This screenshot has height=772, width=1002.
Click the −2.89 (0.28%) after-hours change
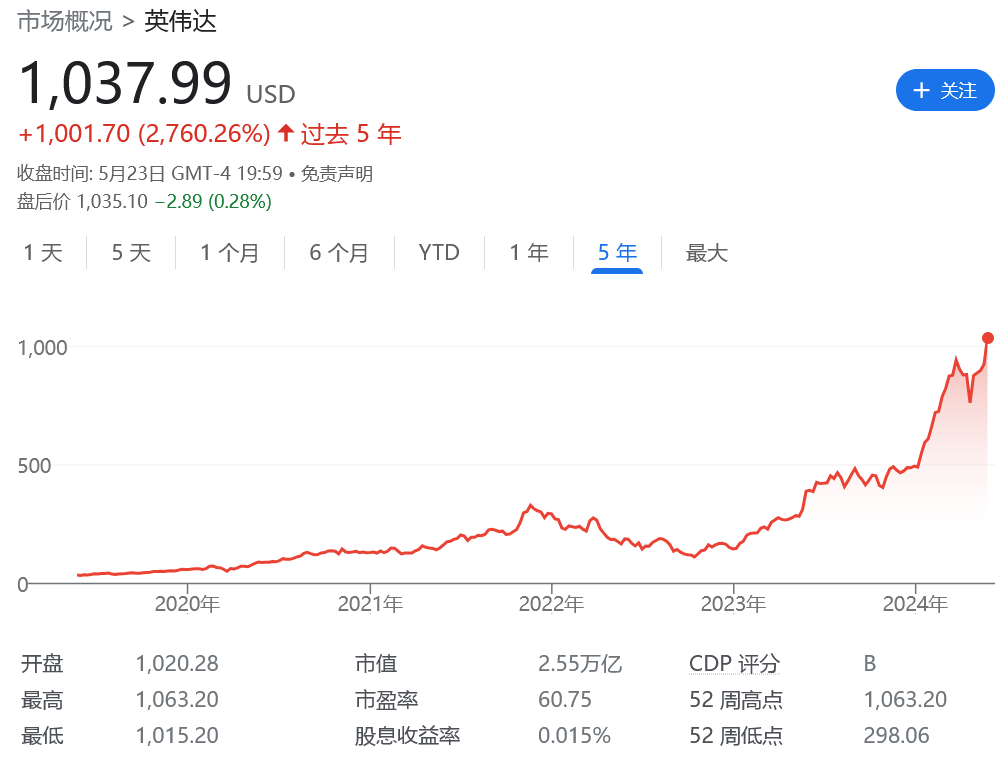tap(213, 202)
